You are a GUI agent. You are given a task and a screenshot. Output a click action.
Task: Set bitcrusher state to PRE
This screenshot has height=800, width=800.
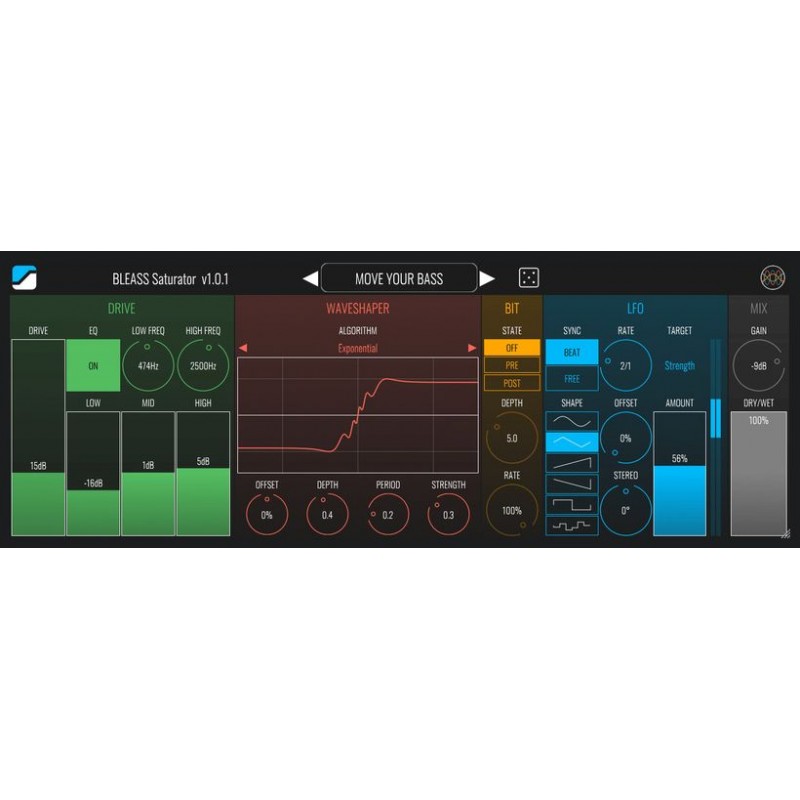tap(514, 366)
